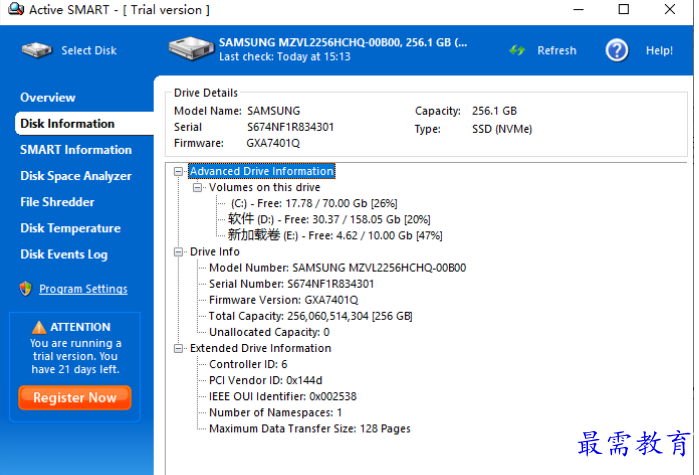Screen dimensions: 699x475
Task: Select the PCI Vendor ID row
Action: (x=266, y=381)
